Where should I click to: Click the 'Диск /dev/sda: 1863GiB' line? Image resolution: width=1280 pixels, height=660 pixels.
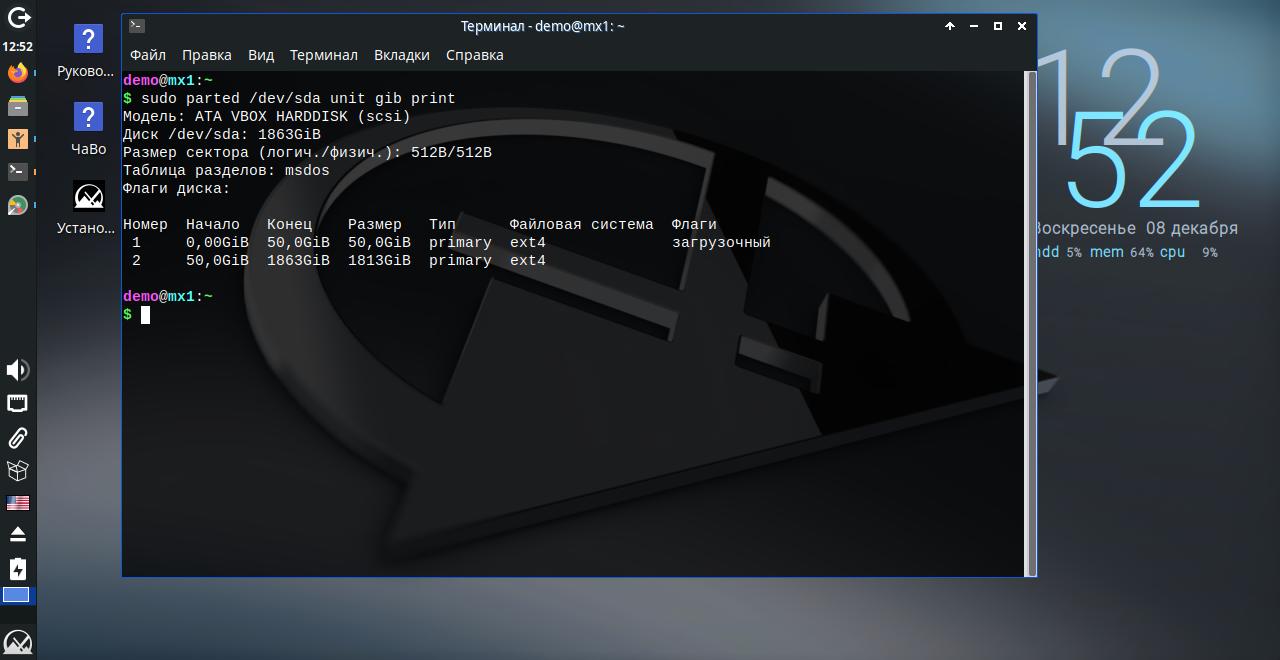[x=222, y=134]
